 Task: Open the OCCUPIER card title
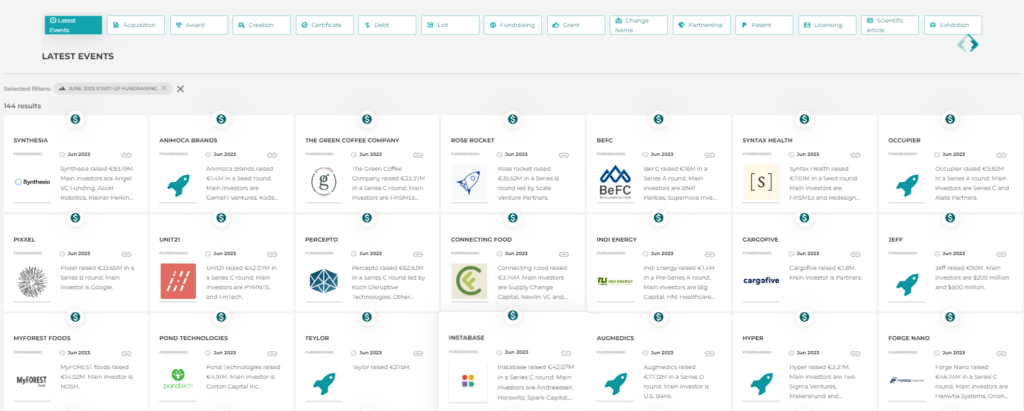click(x=904, y=140)
